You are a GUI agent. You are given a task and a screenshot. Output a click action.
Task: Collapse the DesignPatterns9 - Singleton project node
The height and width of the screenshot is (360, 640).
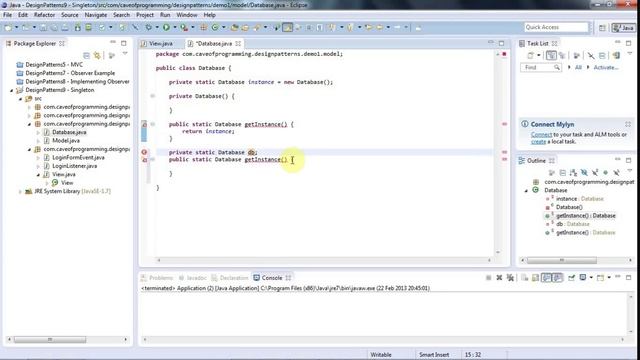pos(11,90)
